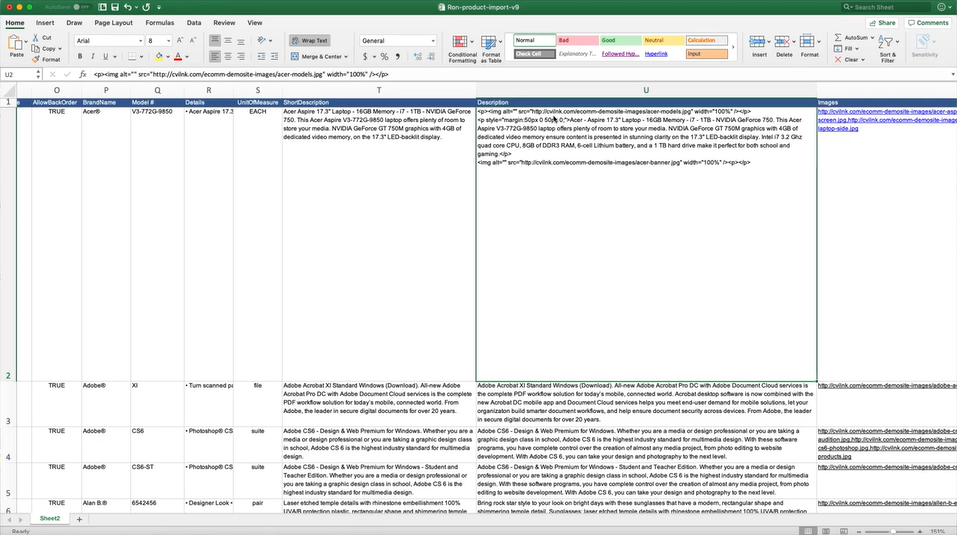
Task: Click the Decrease Decimal icon
Action: click(x=431, y=56)
